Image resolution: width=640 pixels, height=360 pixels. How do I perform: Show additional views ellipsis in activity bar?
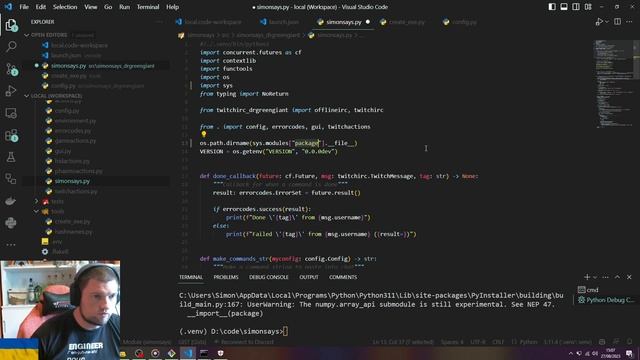(11, 244)
